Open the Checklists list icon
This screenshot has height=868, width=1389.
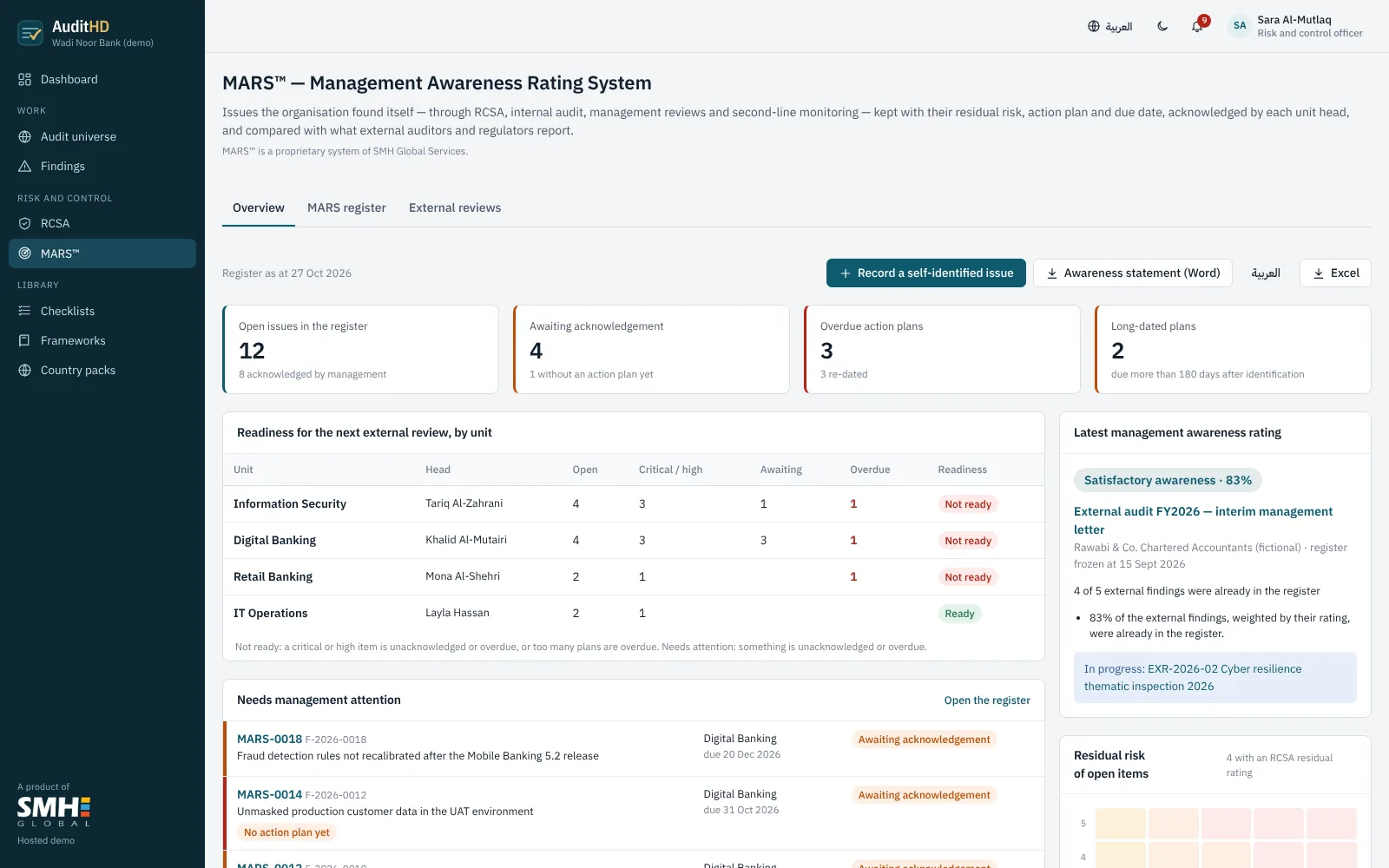point(24,311)
